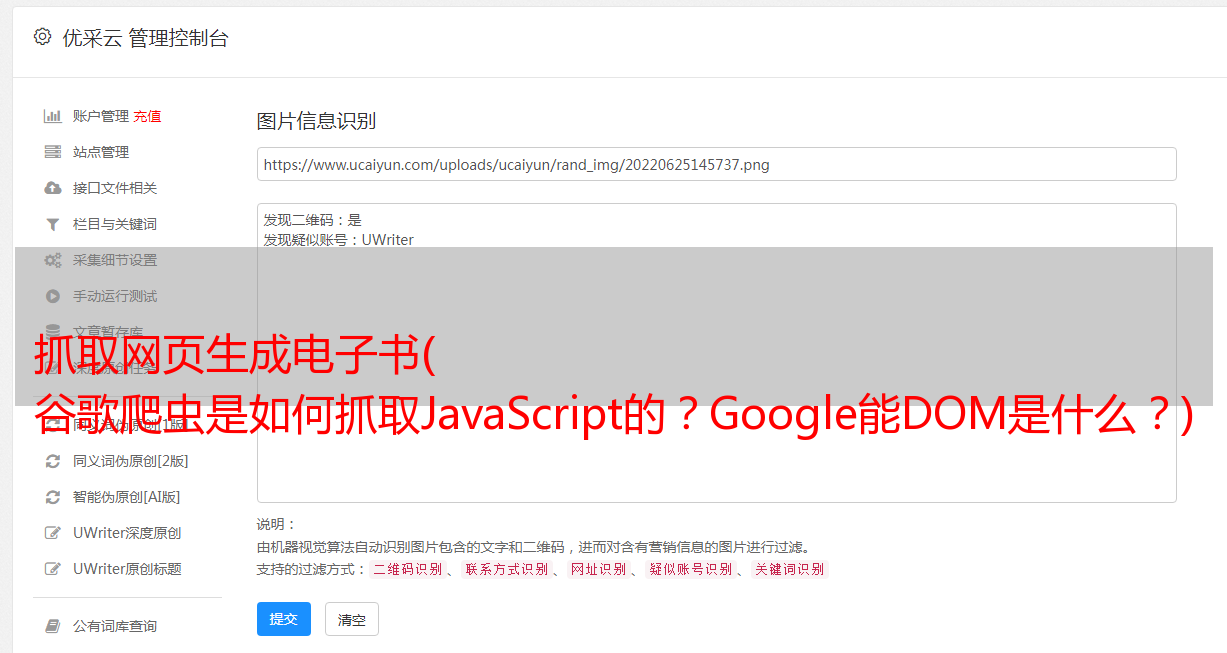Open 手动运行测试 in the sidebar
This screenshot has height=653, width=1227.
tap(115, 296)
